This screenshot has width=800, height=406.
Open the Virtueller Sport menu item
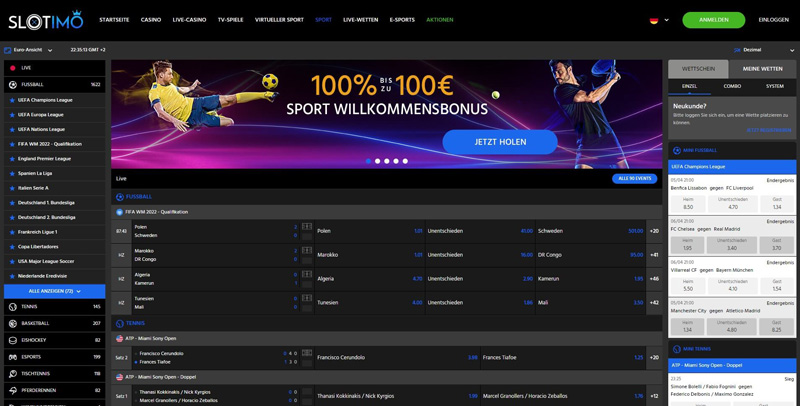tap(279, 20)
